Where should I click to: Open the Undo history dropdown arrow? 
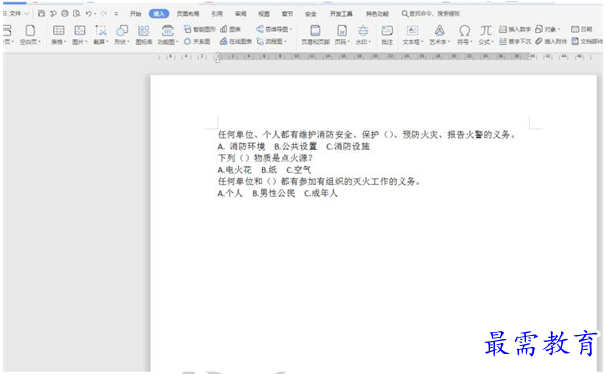tap(95, 14)
